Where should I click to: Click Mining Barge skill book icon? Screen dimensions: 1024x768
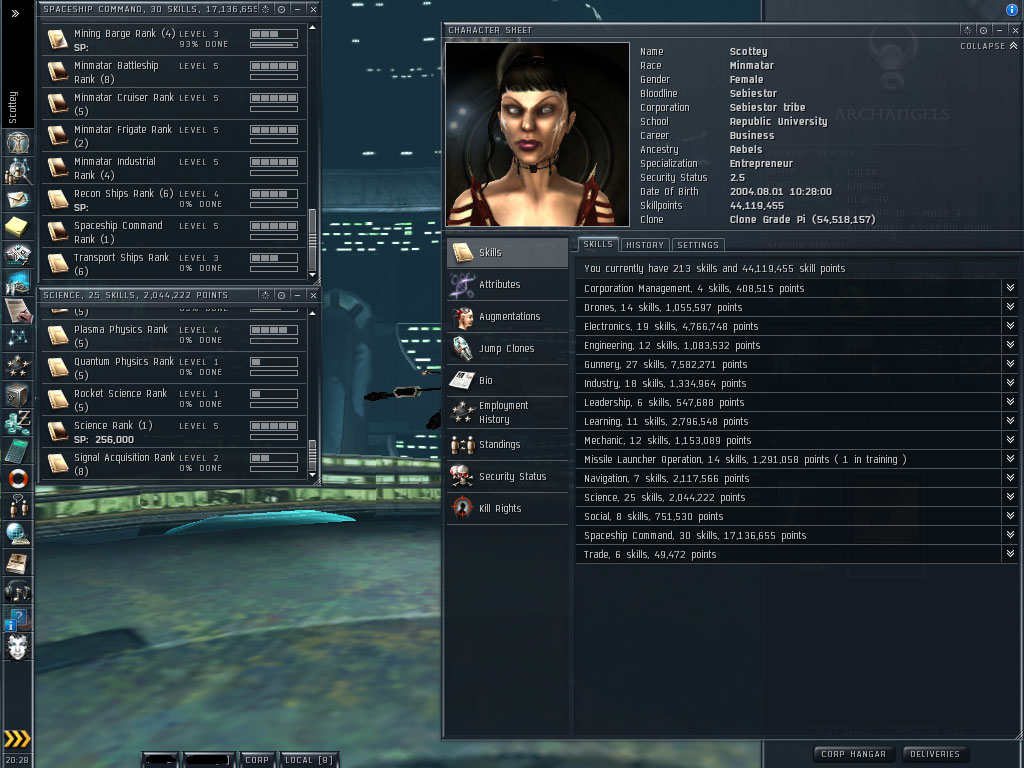click(x=58, y=39)
